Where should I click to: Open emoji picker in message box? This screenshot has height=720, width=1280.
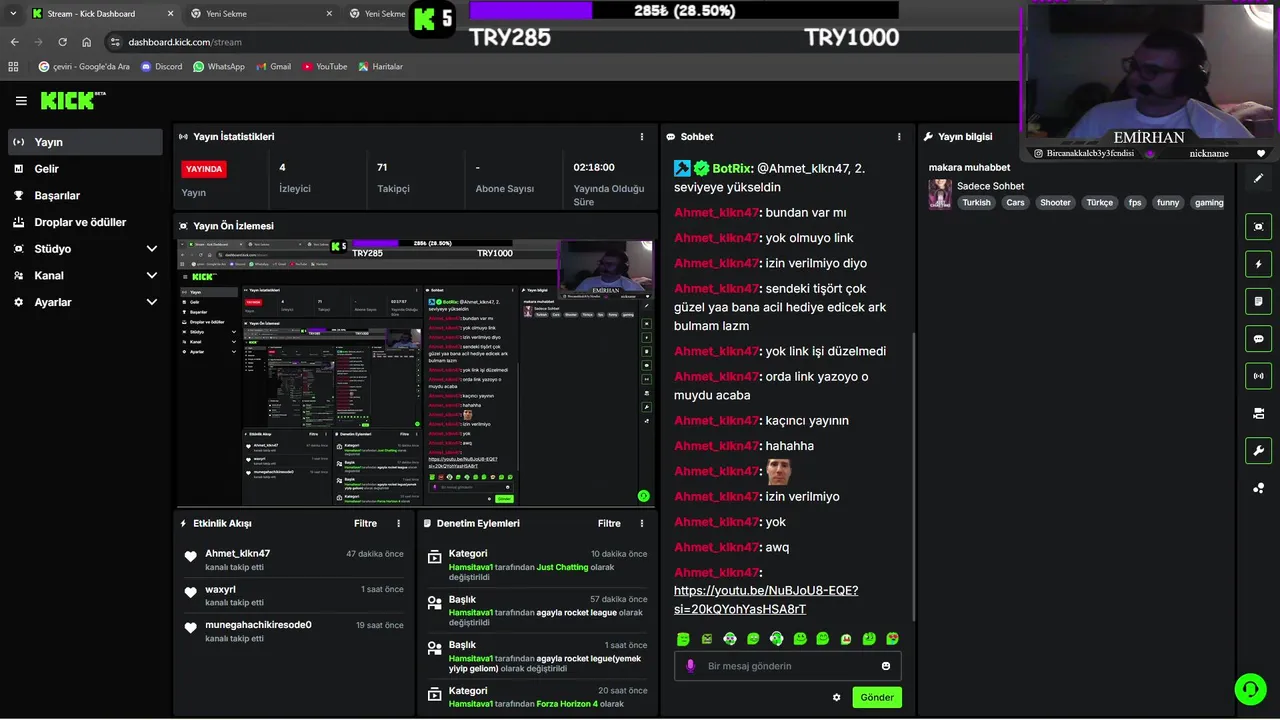click(886, 666)
